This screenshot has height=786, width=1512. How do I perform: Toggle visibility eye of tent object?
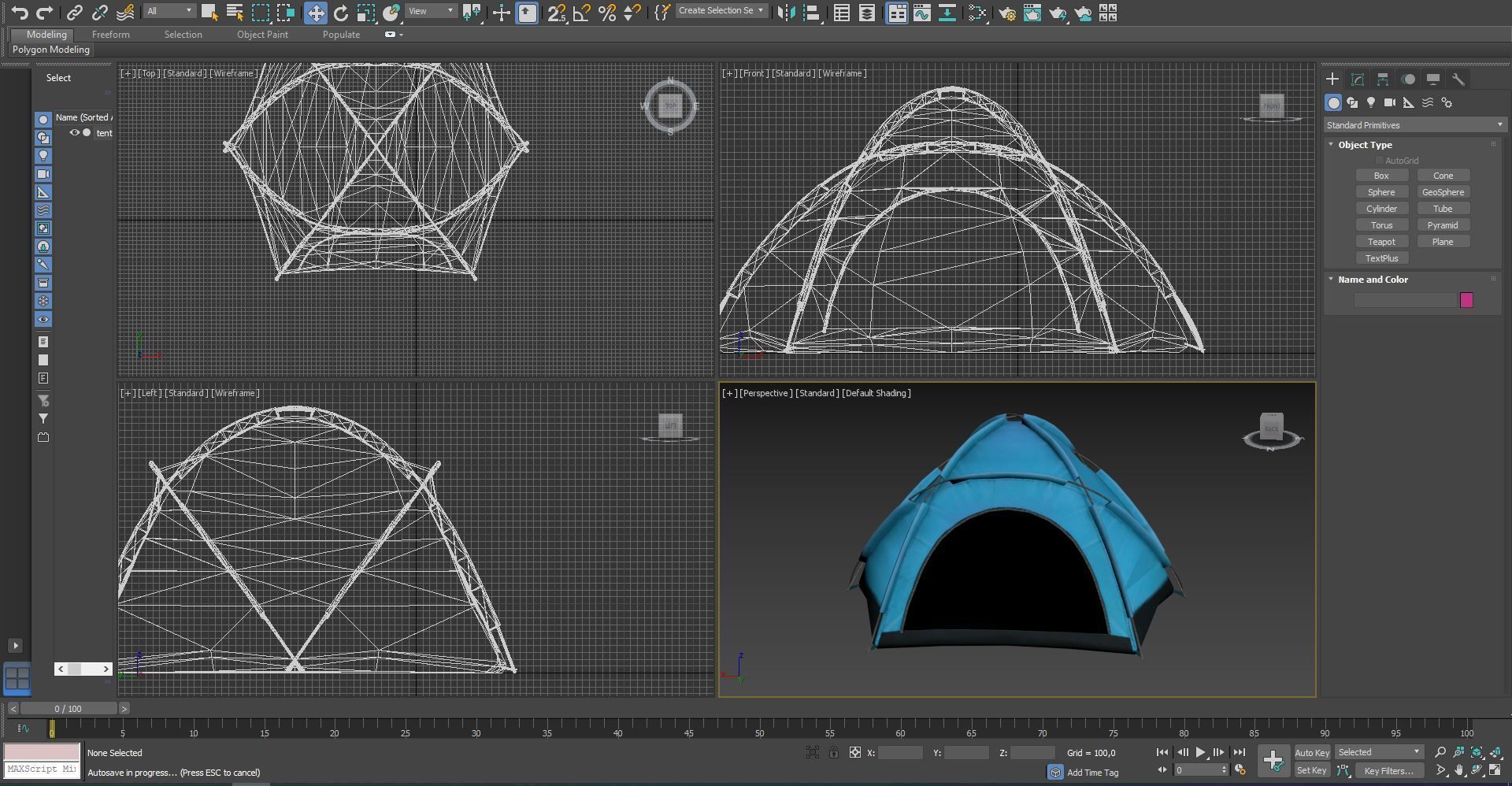tap(75, 133)
